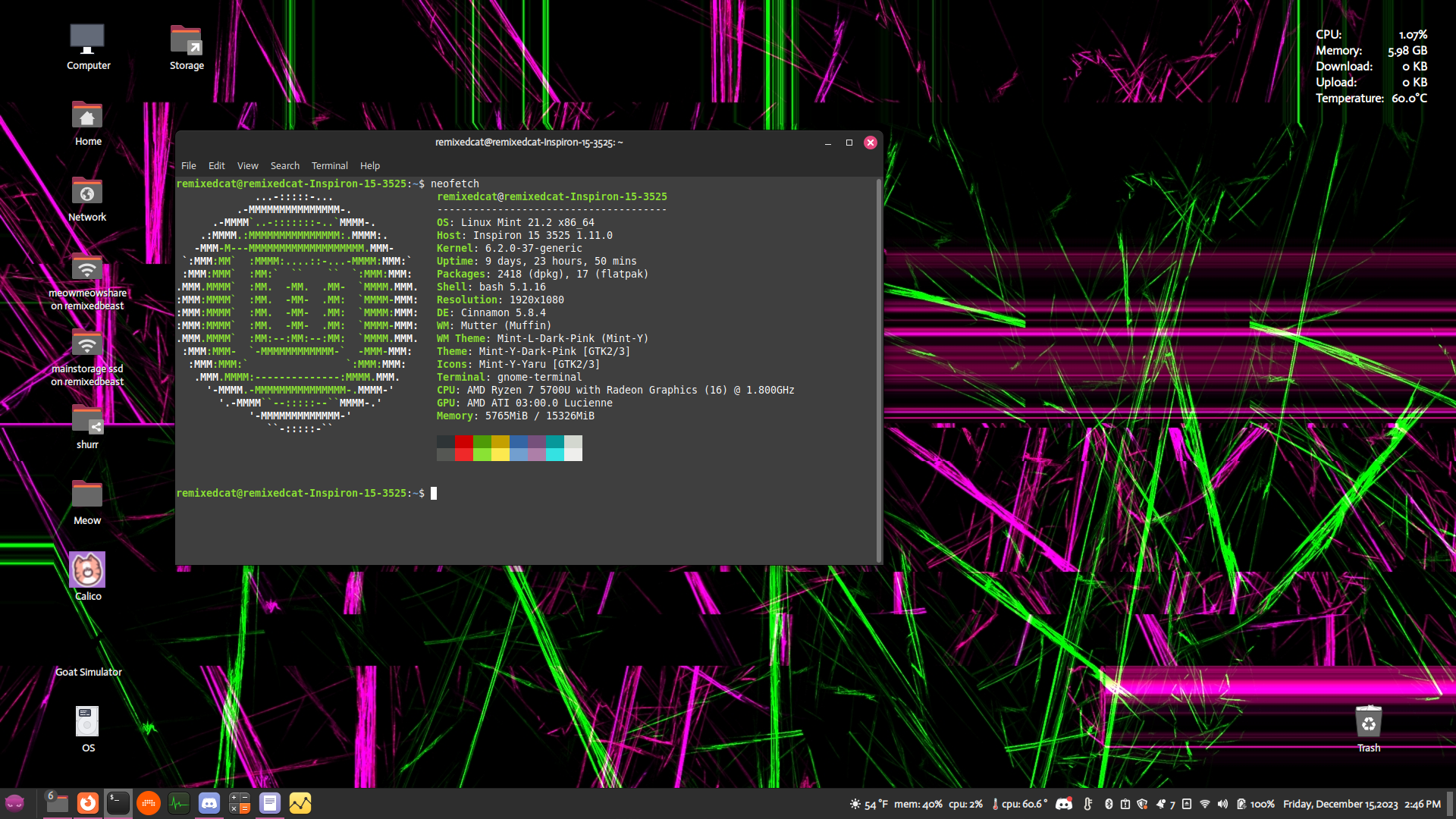The width and height of the screenshot is (1456, 819).
Task: Click the 'Memory: 5765MiB / 15326MiB' line
Action: click(x=516, y=416)
